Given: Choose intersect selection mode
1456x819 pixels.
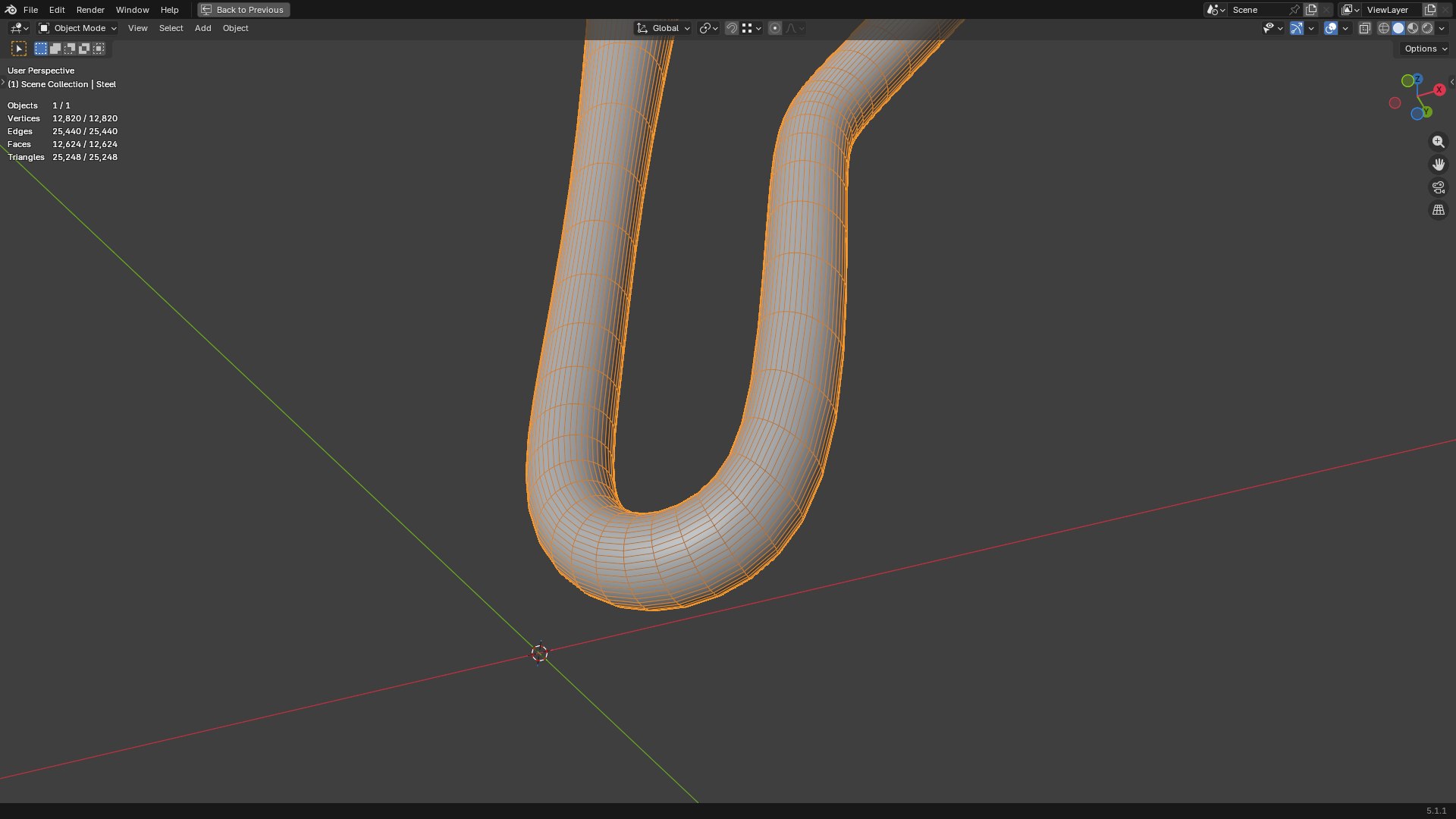Looking at the screenshot, I should (x=99, y=49).
